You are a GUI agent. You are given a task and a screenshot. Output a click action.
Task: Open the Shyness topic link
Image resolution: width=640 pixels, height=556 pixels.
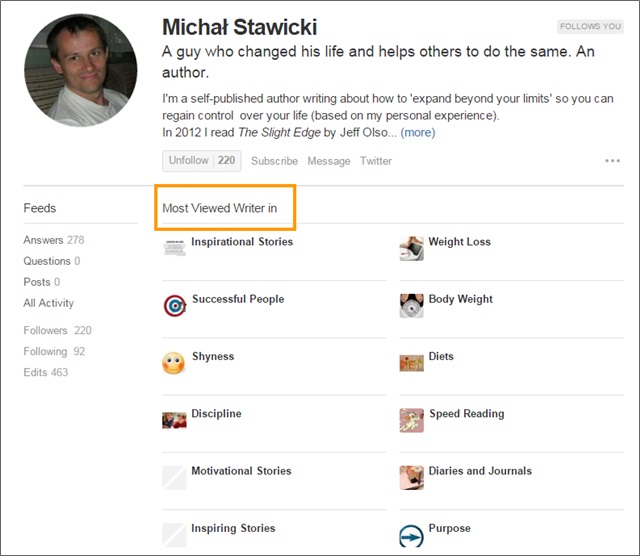pyautogui.click(x=213, y=356)
